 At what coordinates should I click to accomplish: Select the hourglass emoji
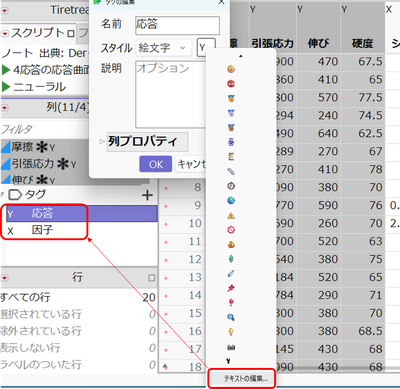pyautogui.click(x=231, y=157)
